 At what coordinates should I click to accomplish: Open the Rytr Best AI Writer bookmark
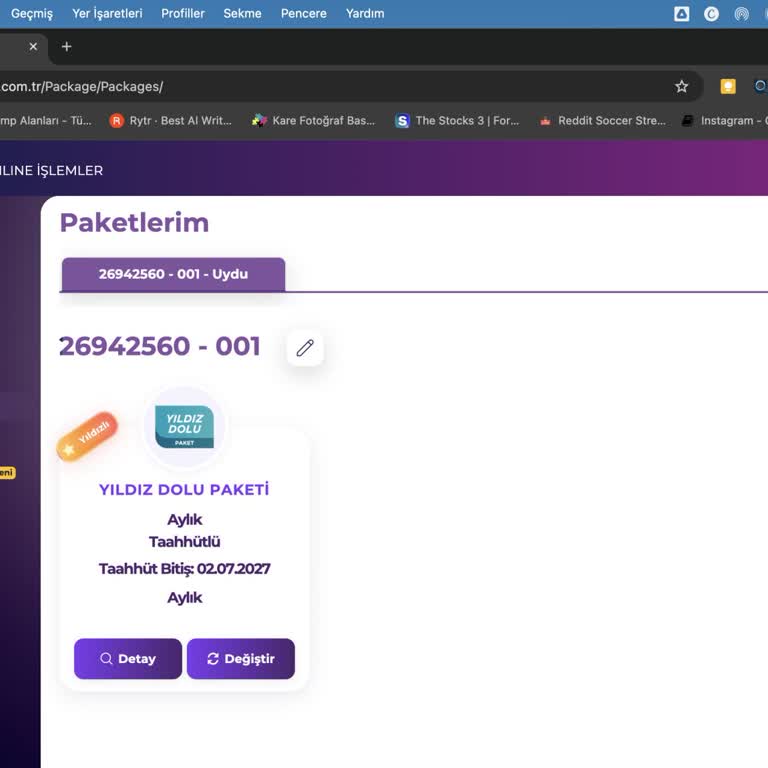[171, 120]
